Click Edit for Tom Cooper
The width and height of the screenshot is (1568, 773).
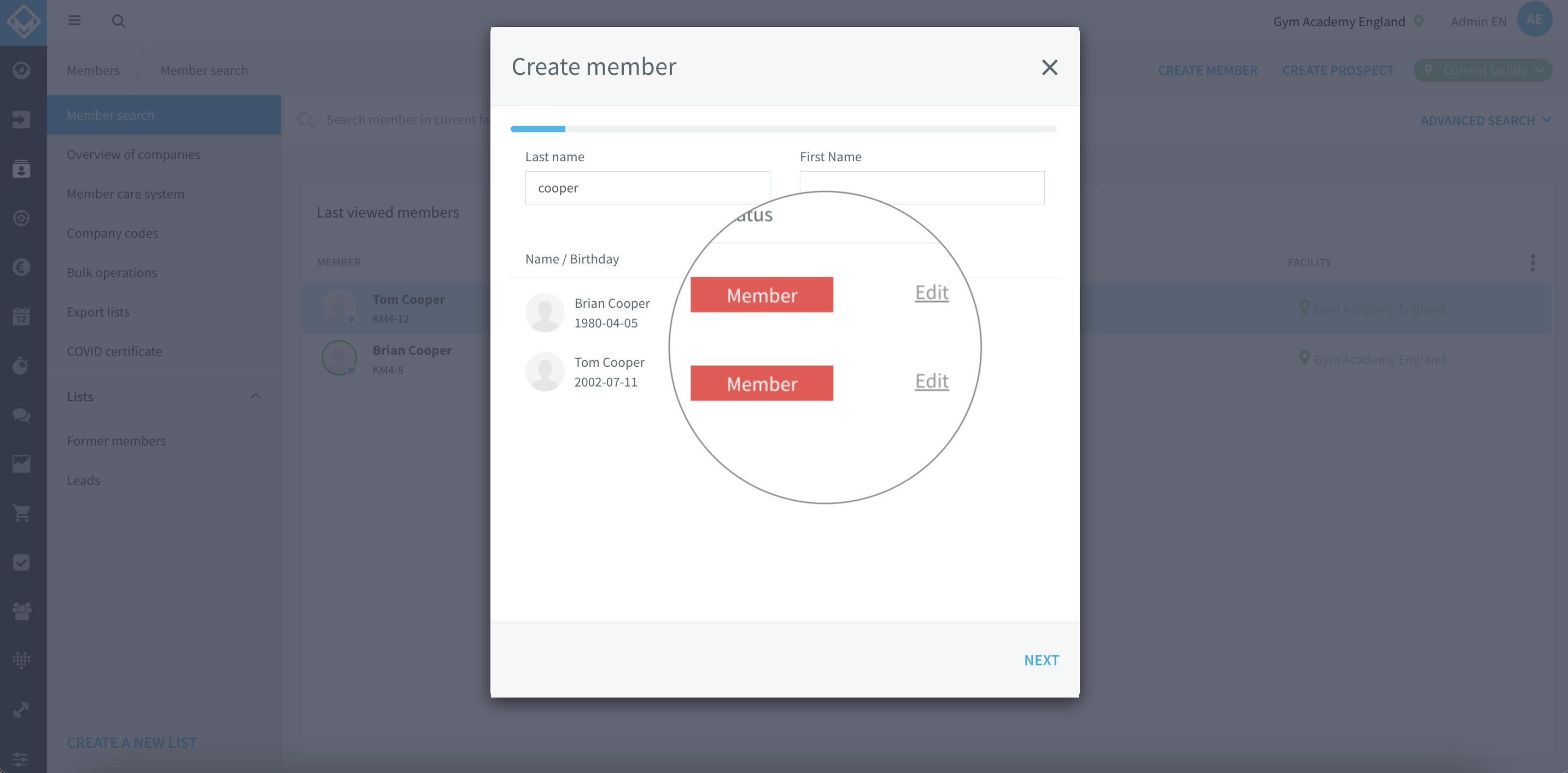(931, 380)
